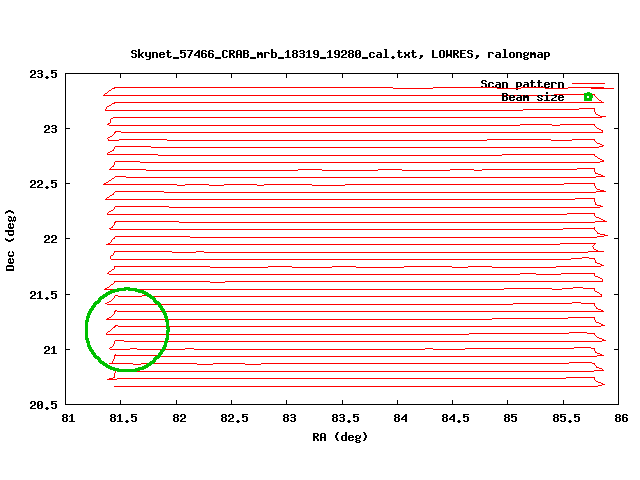640x480 pixels.
Task: Select the 'Scan pattern' legend label
Action: pyautogui.click(x=522, y=84)
